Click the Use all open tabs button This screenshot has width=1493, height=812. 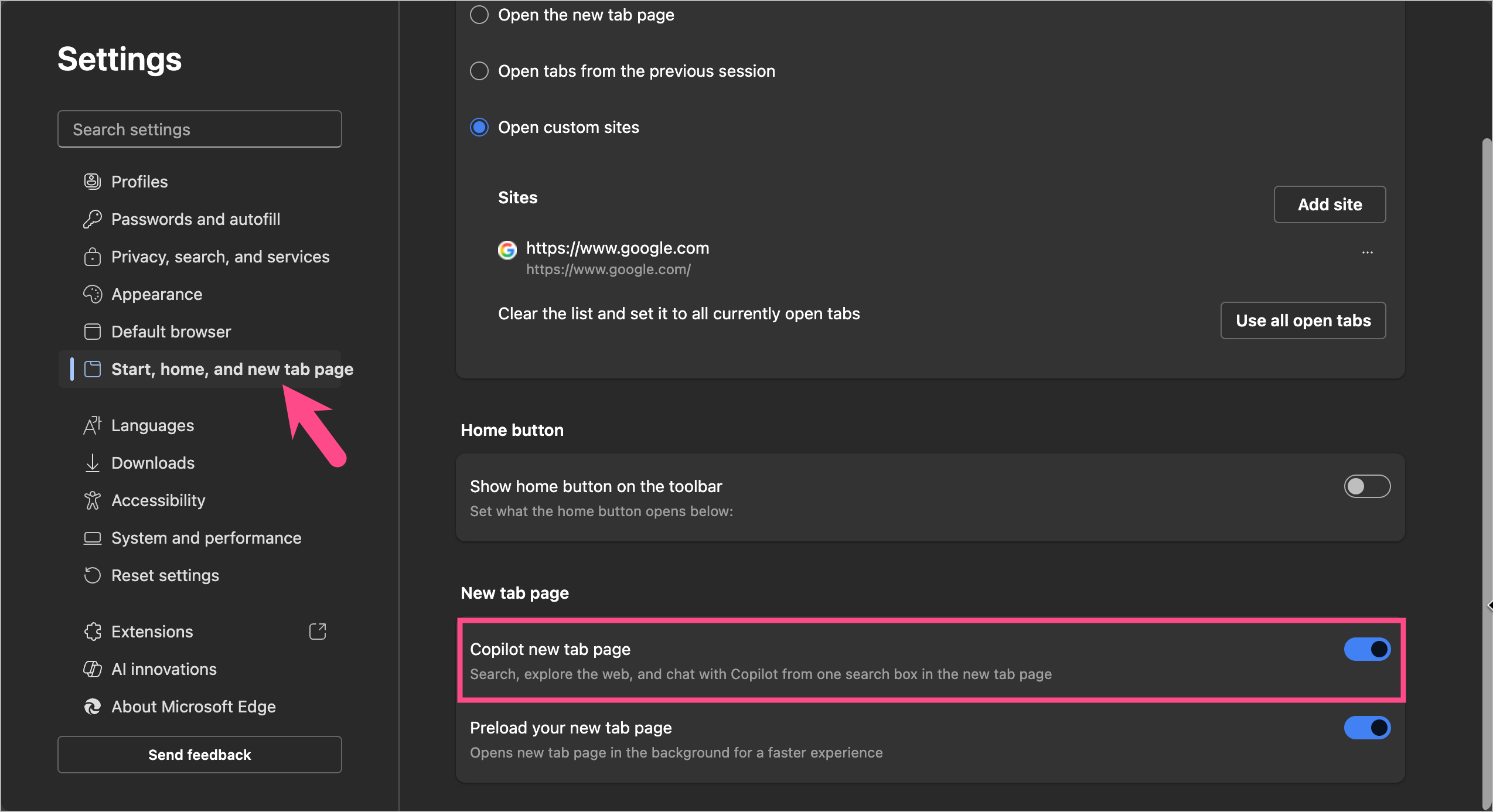[1303, 320]
